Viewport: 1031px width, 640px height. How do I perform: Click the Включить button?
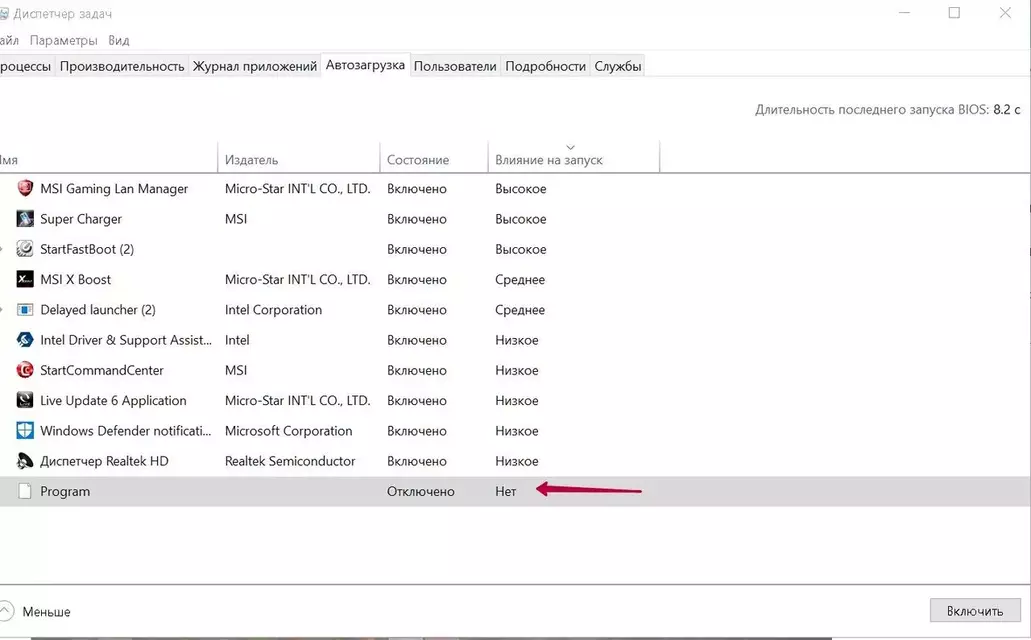(975, 611)
